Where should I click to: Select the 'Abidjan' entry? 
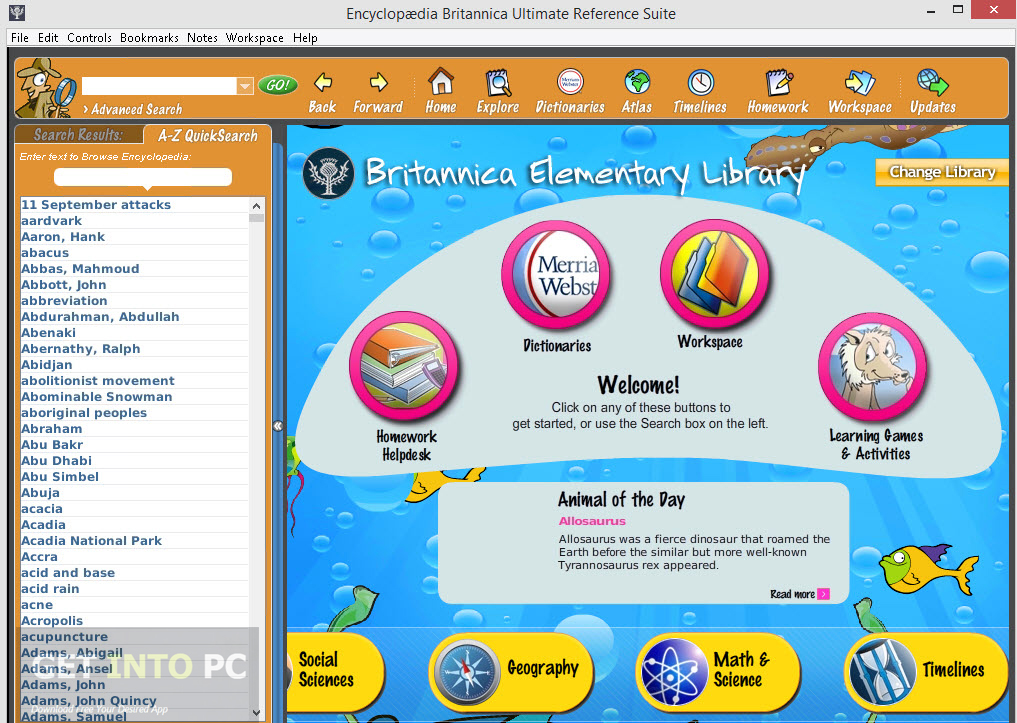coord(134,364)
